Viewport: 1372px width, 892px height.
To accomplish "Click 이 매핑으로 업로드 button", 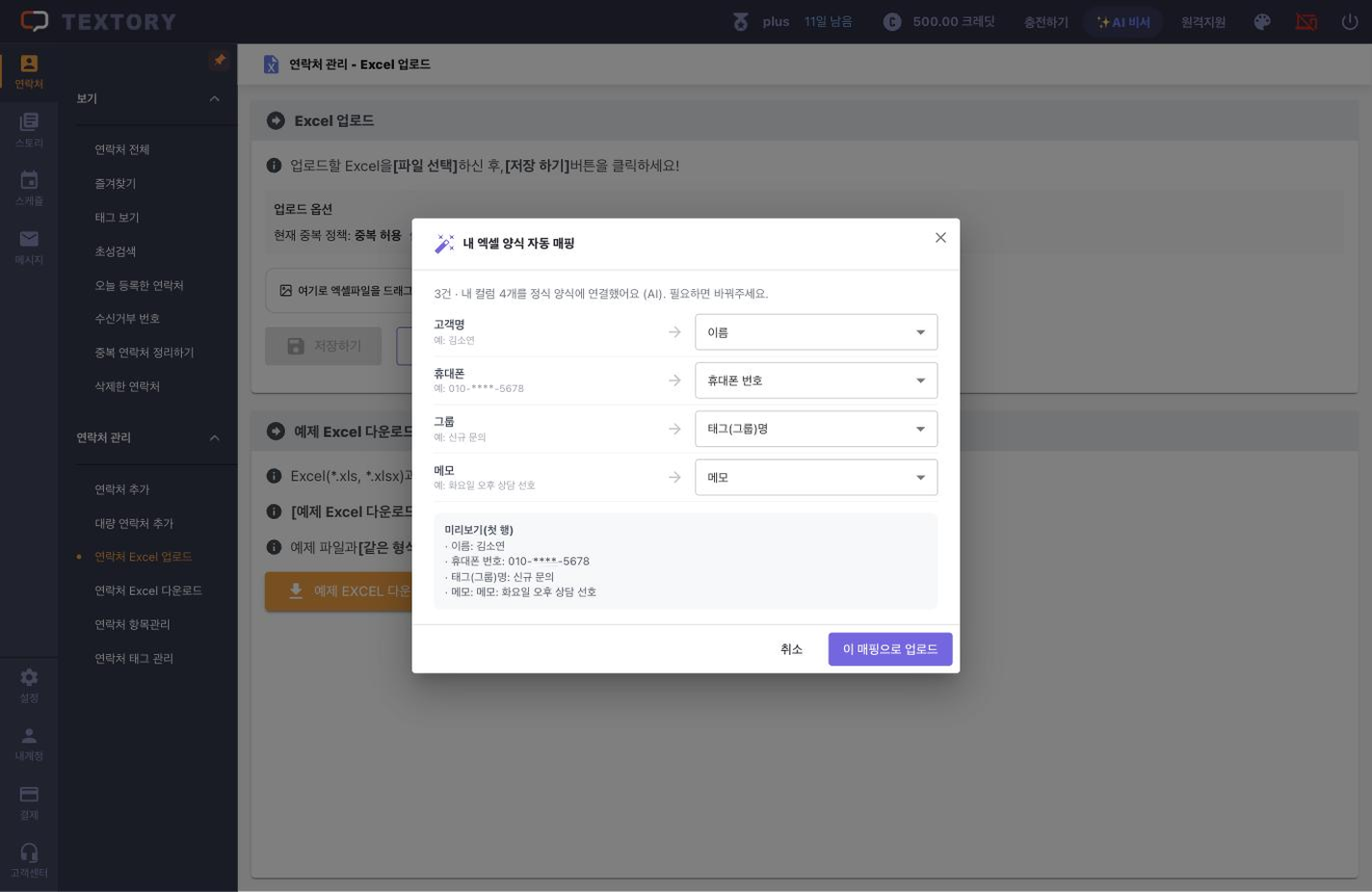I will tap(890, 649).
